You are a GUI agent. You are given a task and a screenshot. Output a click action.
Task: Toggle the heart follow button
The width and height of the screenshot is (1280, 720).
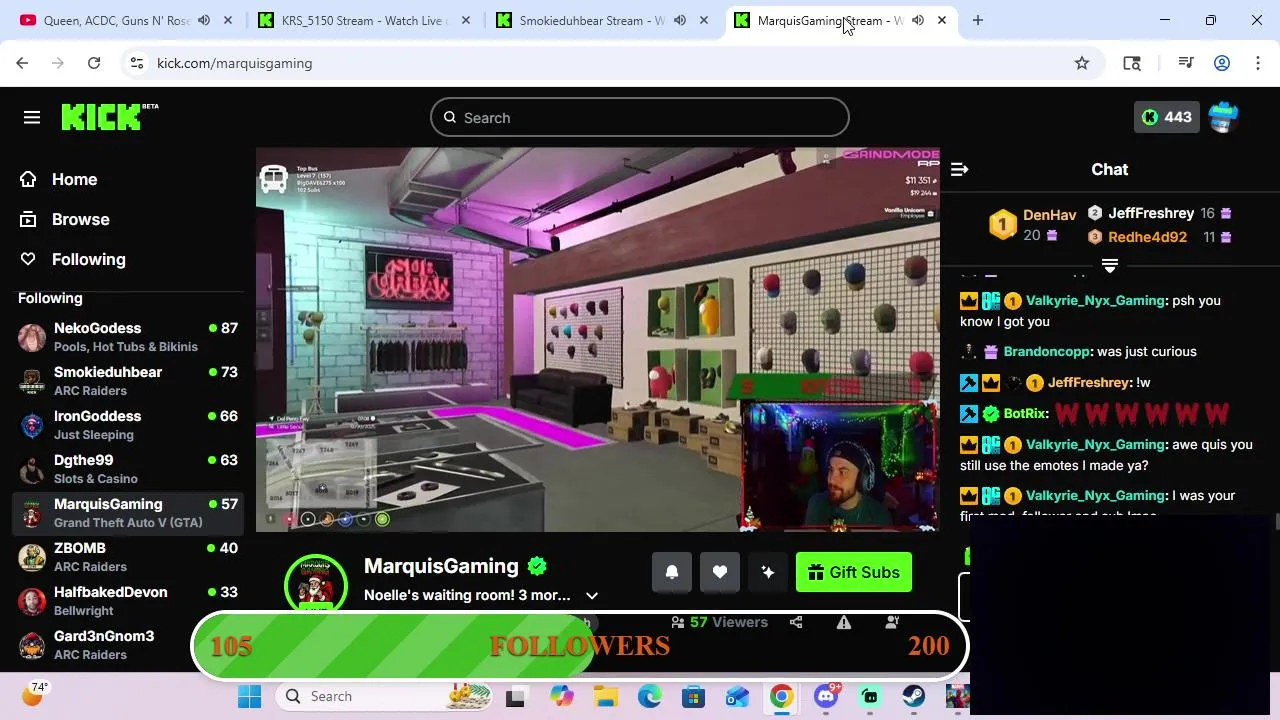(x=720, y=572)
